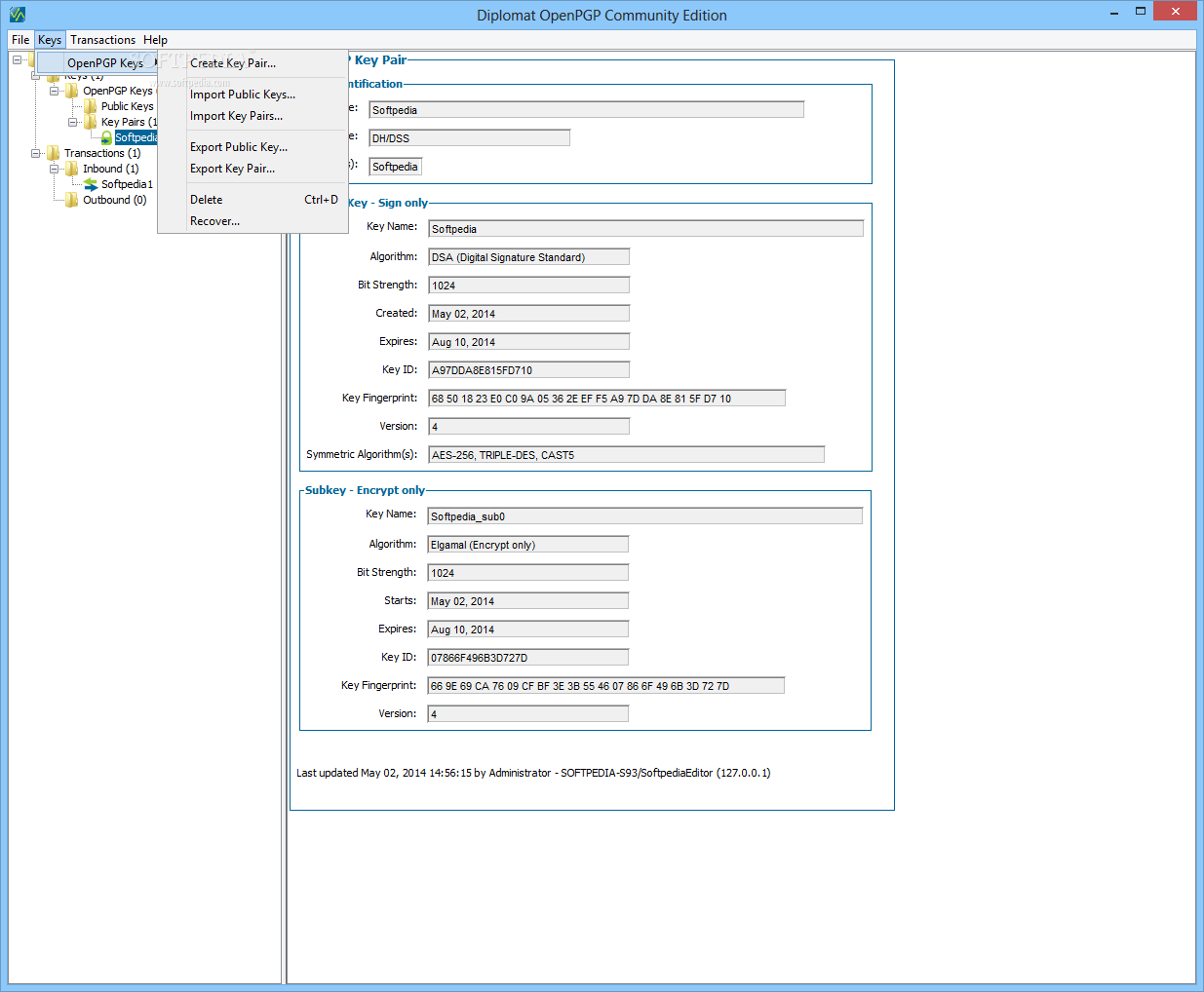Collapse the root tree node at top
Viewport: 1204px width, 992px height.
coord(17,59)
